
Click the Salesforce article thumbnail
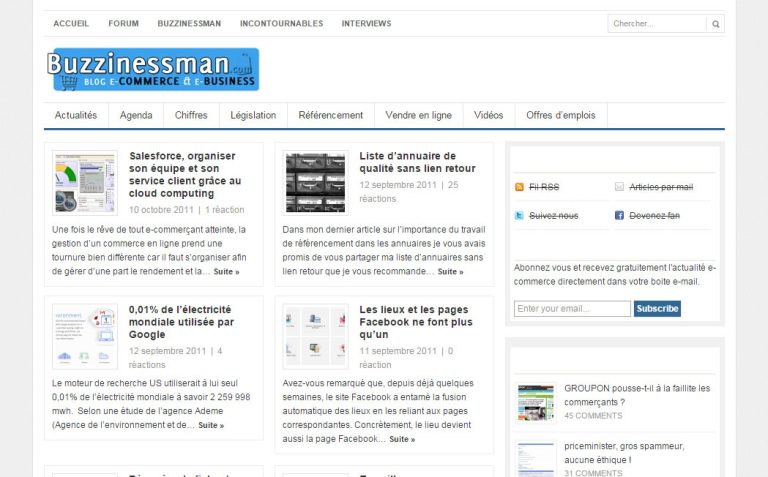(x=85, y=183)
